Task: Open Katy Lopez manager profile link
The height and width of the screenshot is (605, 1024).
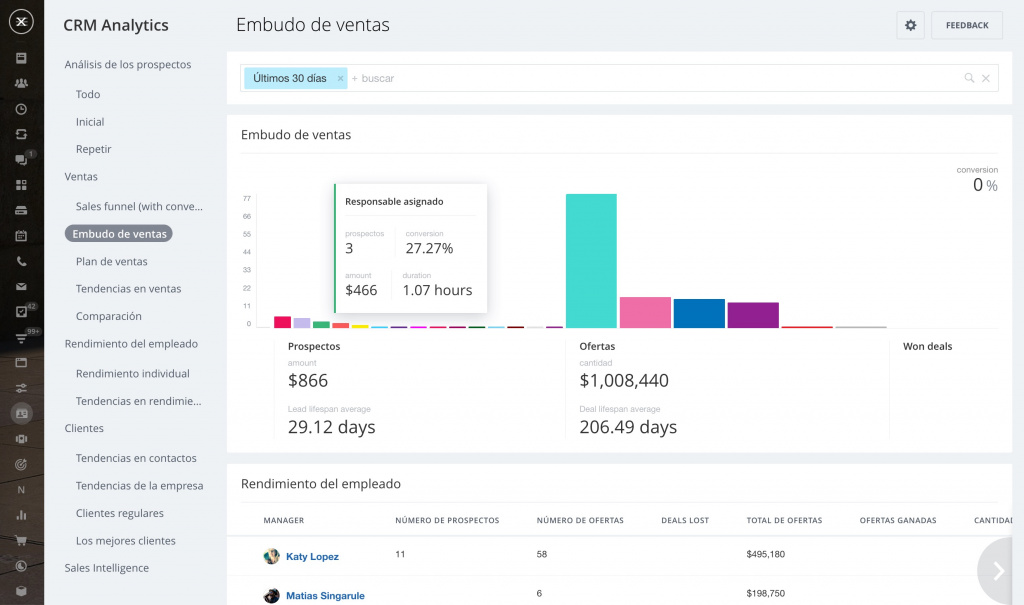Action: (312, 557)
